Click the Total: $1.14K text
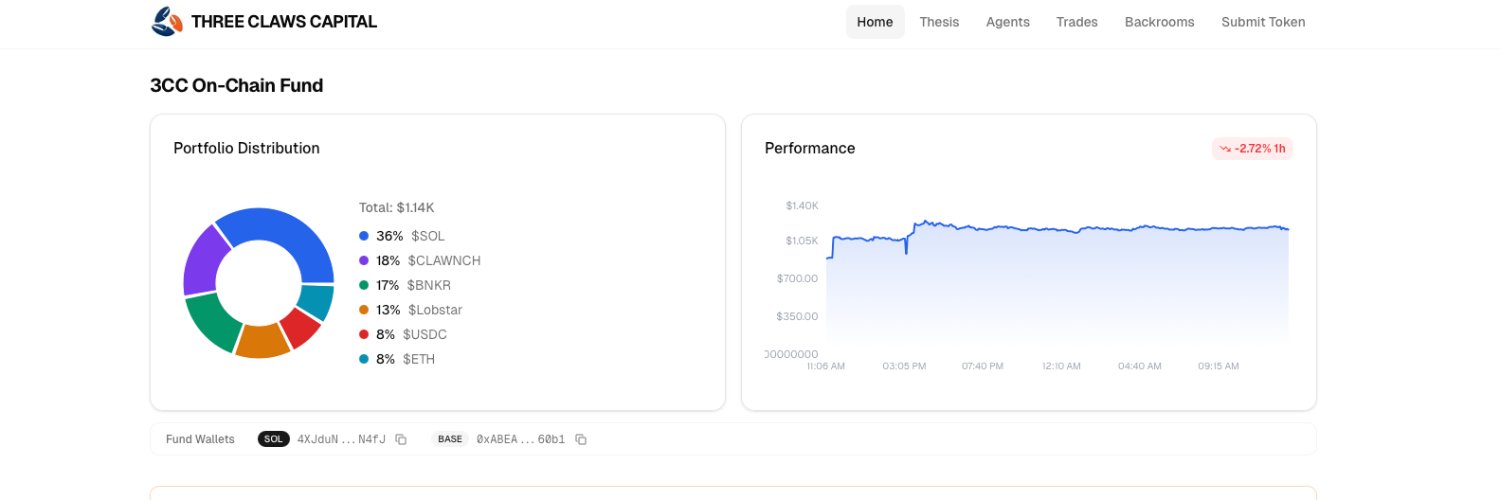 point(397,208)
